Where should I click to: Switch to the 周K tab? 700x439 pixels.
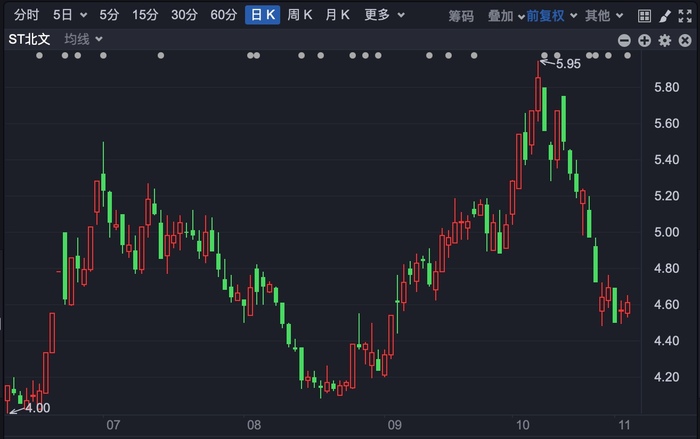(x=299, y=15)
